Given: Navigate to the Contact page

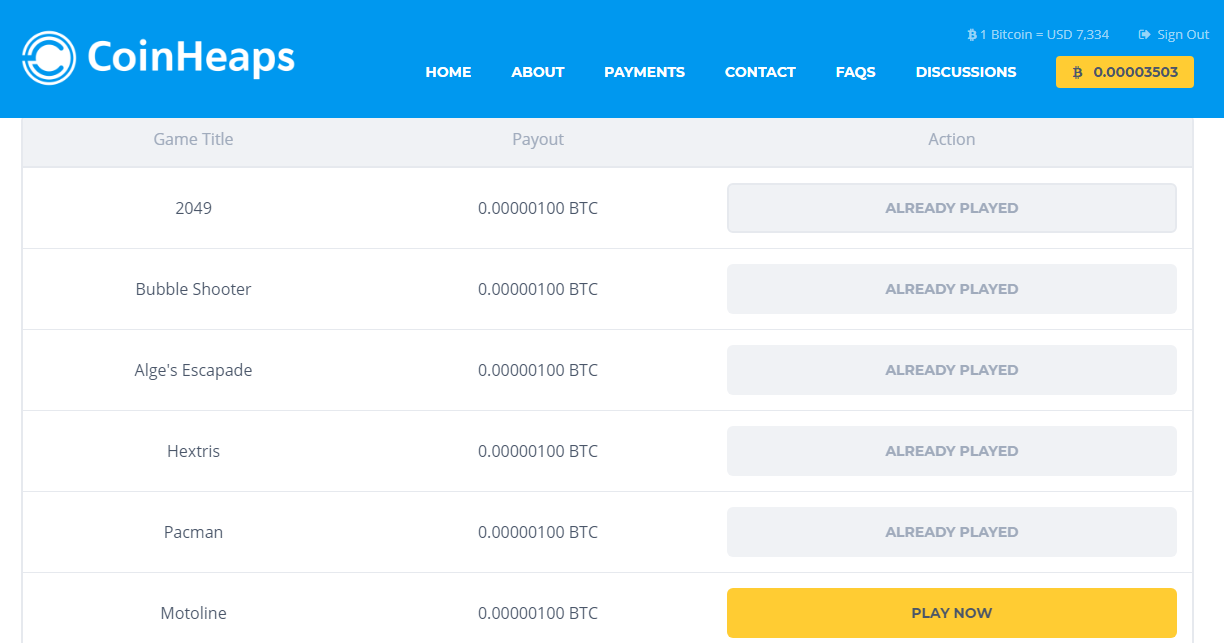Looking at the screenshot, I should point(760,72).
